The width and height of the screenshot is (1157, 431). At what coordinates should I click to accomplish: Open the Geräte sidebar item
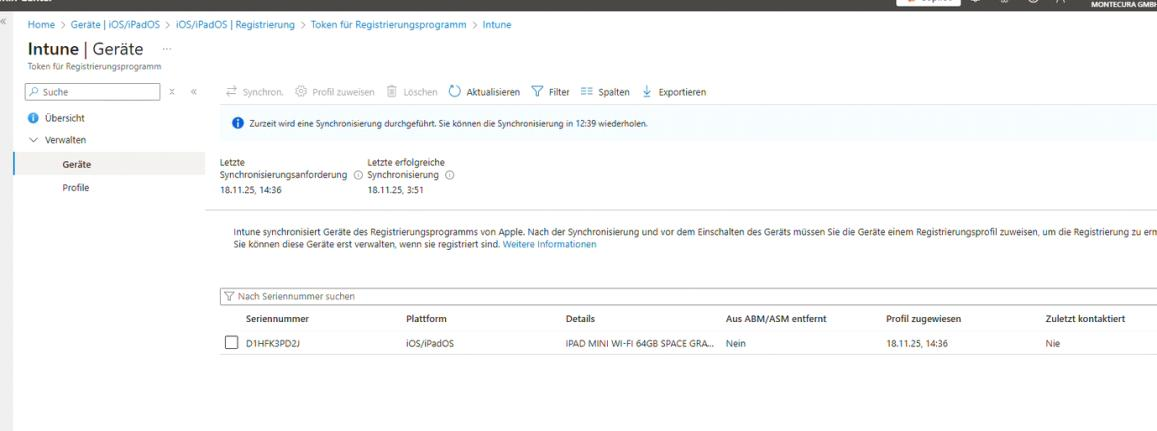(x=109, y=164)
